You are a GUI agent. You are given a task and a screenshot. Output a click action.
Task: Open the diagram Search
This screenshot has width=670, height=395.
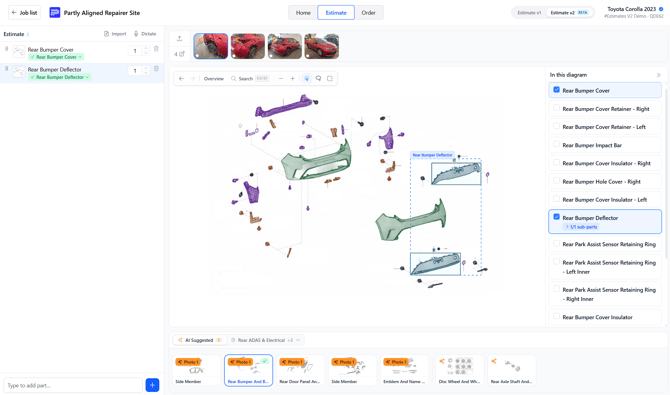250,79
